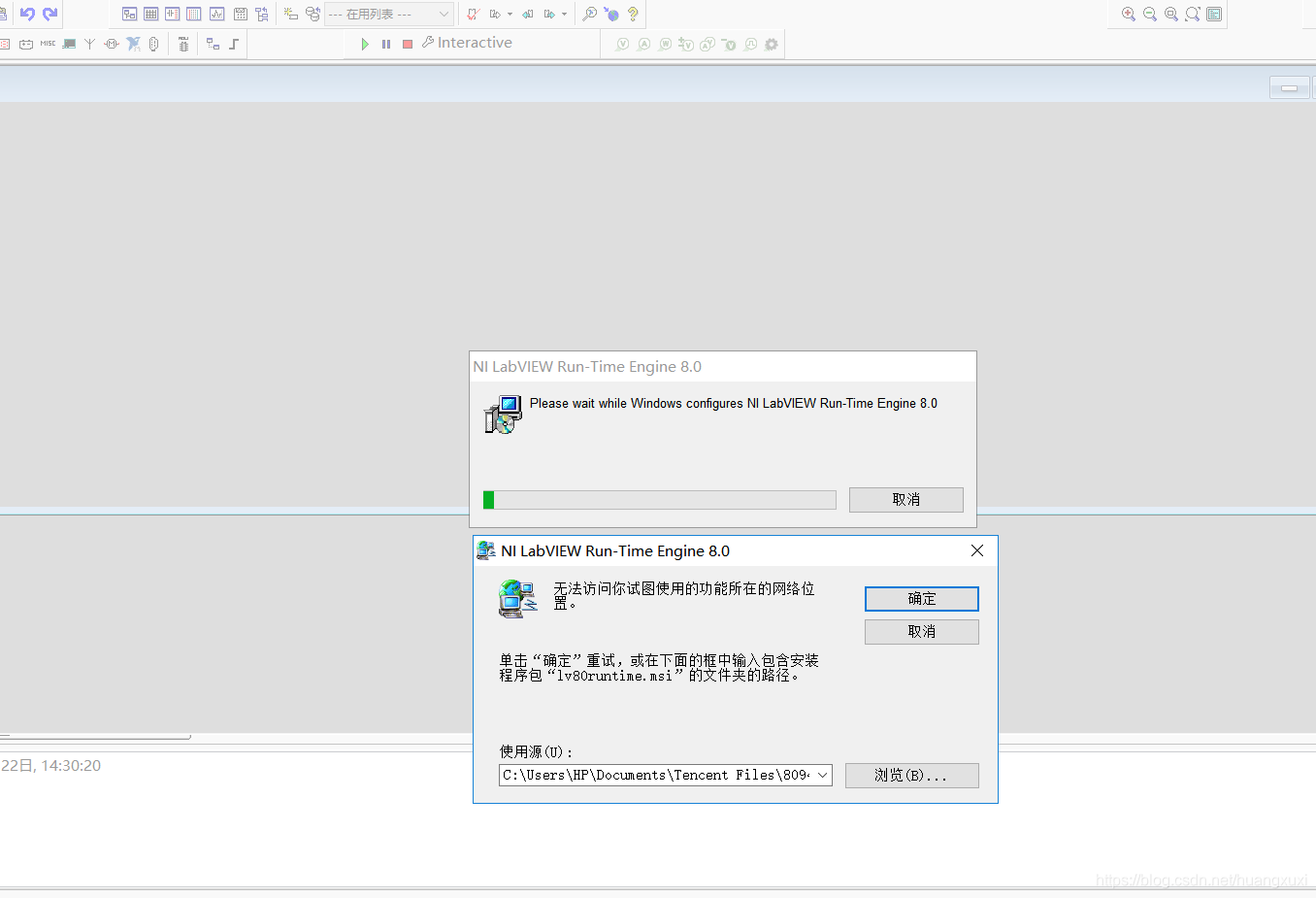The image size is (1316, 898).
Task: Click the installation progress bar
Action: tap(659, 499)
